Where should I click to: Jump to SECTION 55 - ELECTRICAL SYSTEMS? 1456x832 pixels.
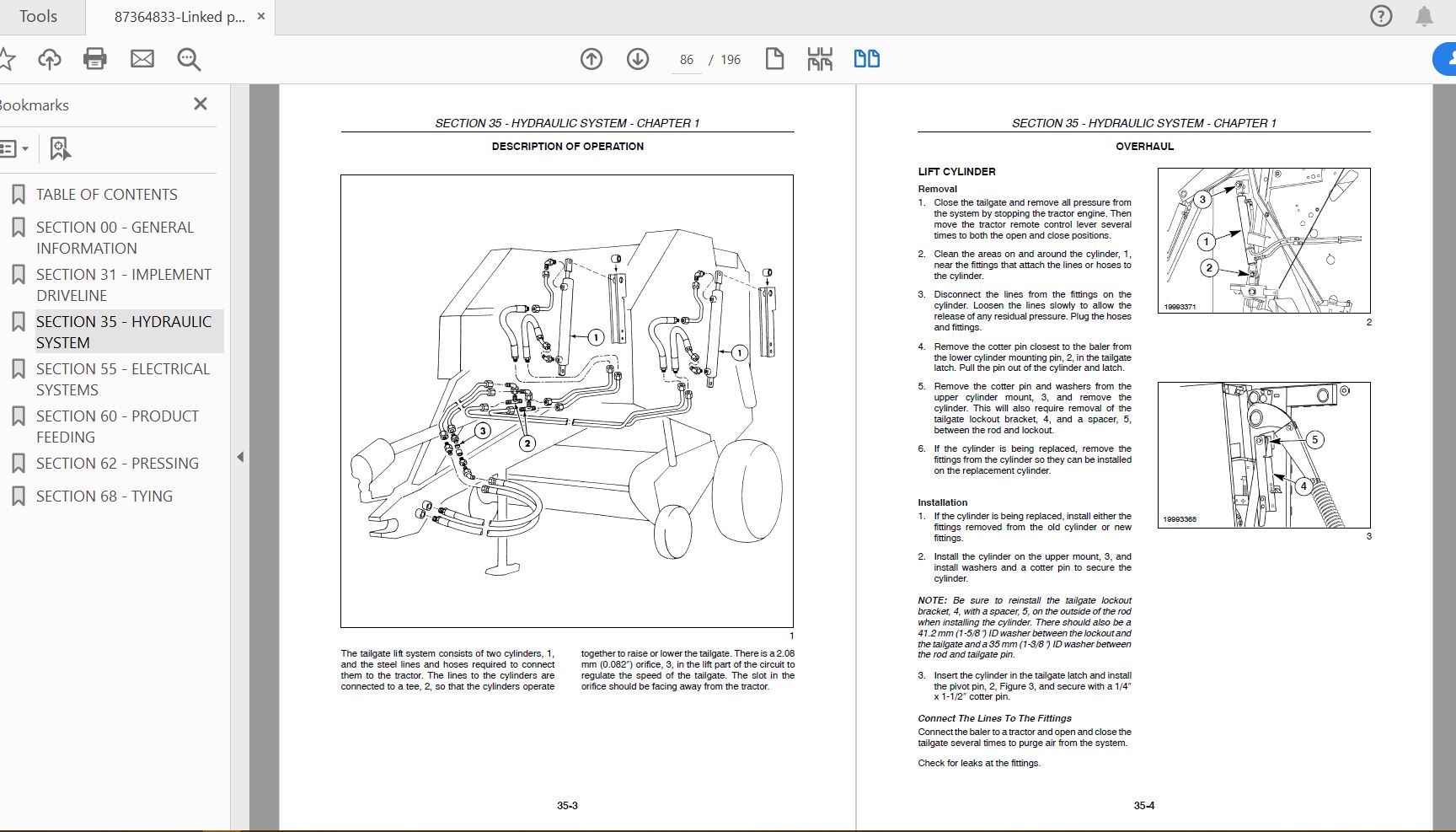(122, 379)
